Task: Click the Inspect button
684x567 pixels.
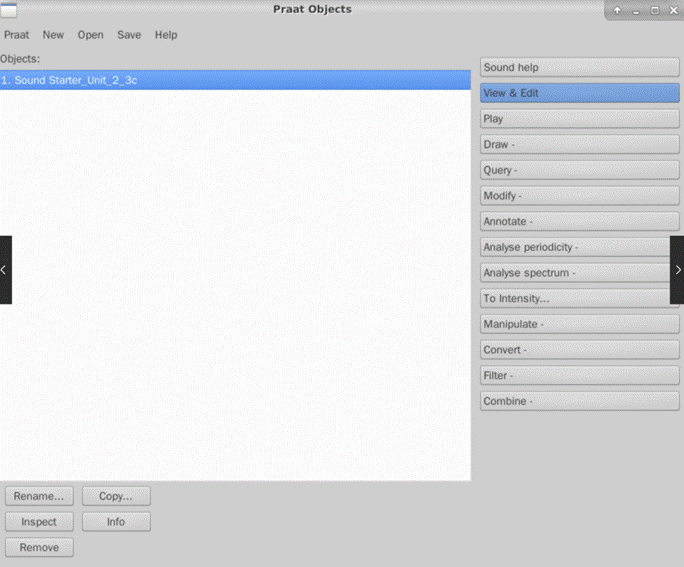Action: [x=39, y=522]
